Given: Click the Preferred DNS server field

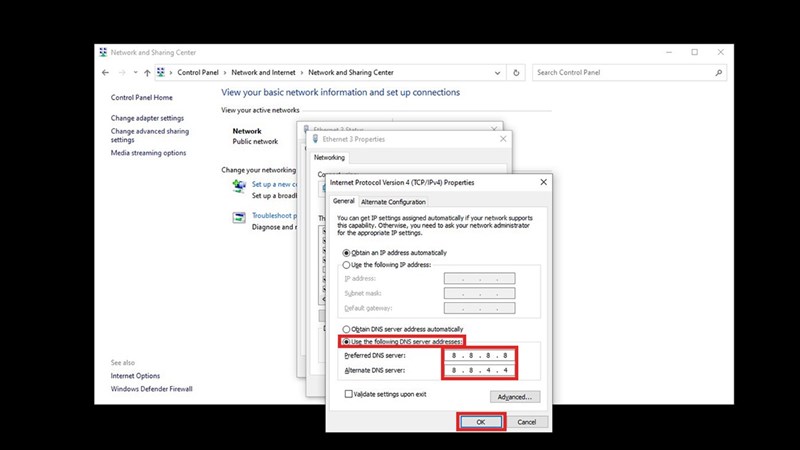Looking at the screenshot, I should pos(480,356).
